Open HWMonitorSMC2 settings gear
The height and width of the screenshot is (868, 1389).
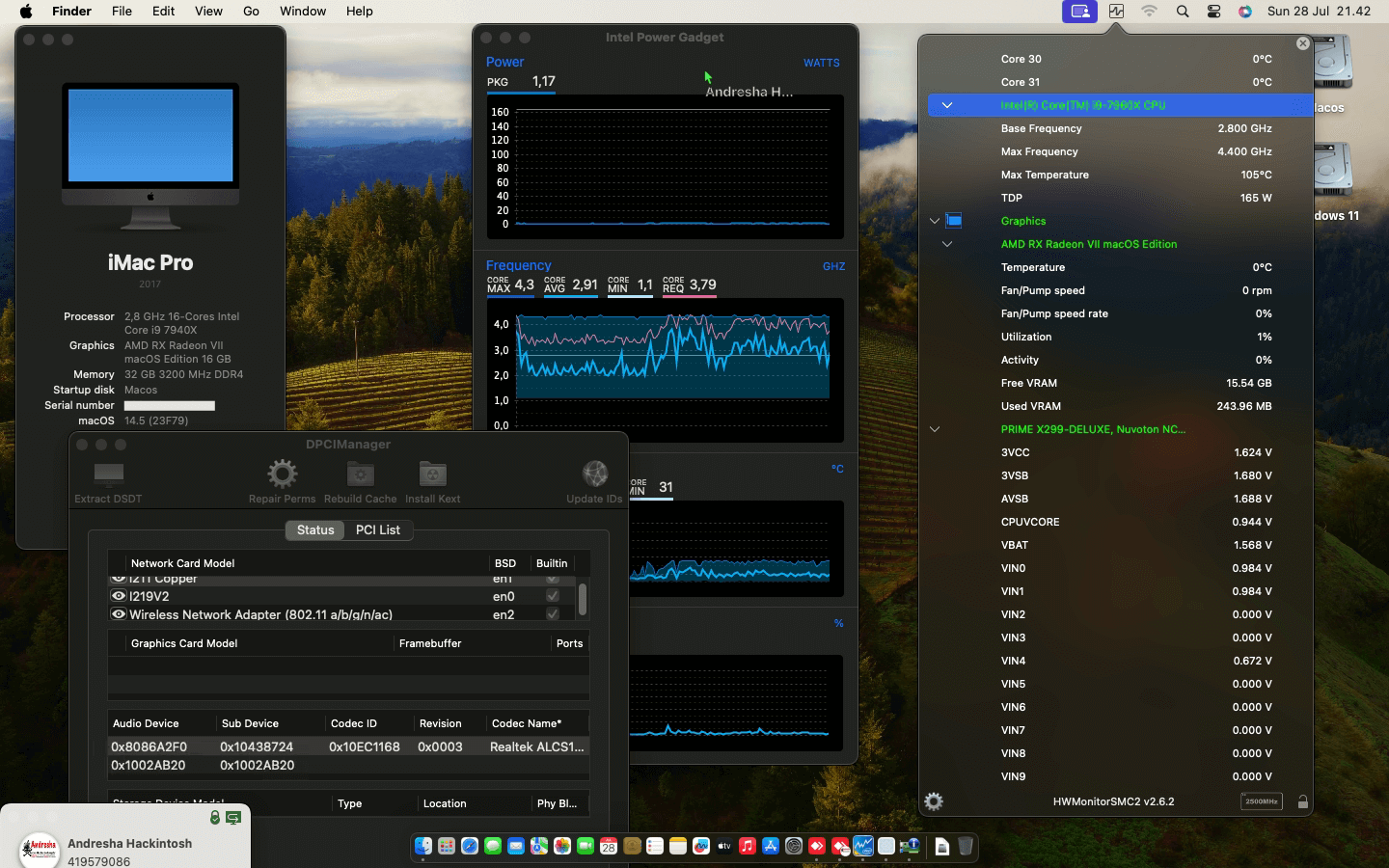(933, 801)
